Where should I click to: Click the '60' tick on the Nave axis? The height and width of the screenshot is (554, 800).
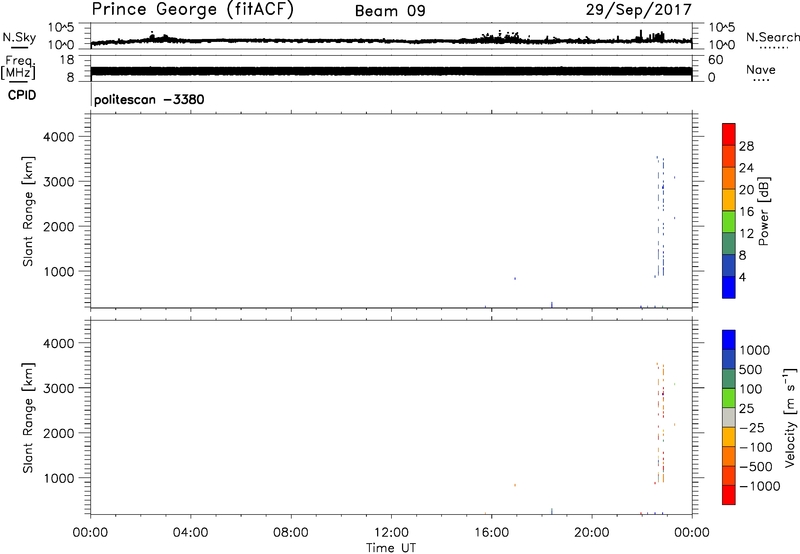click(715, 60)
